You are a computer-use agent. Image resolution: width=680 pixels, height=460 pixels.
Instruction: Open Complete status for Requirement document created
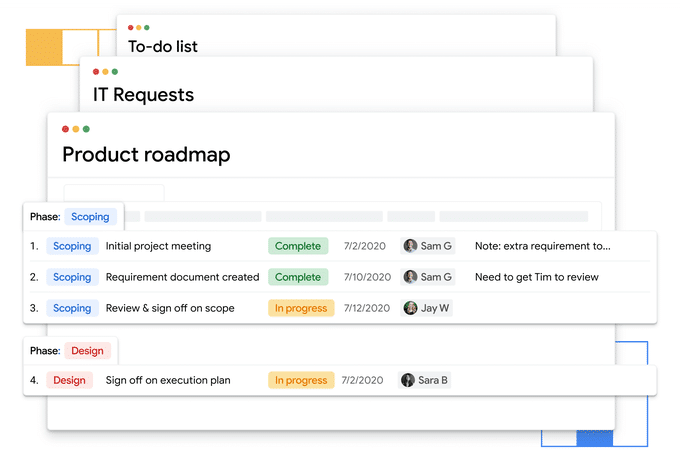click(298, 277)
